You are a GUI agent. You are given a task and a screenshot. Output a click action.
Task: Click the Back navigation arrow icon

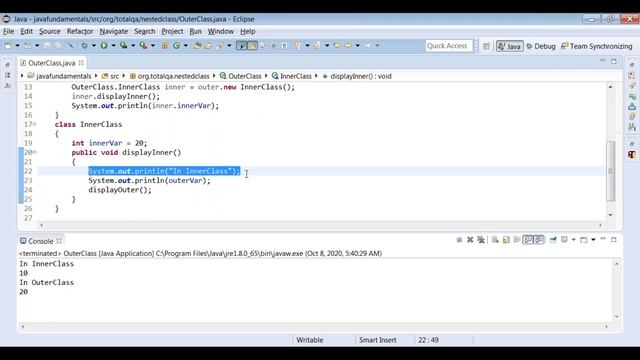point(348,46)
